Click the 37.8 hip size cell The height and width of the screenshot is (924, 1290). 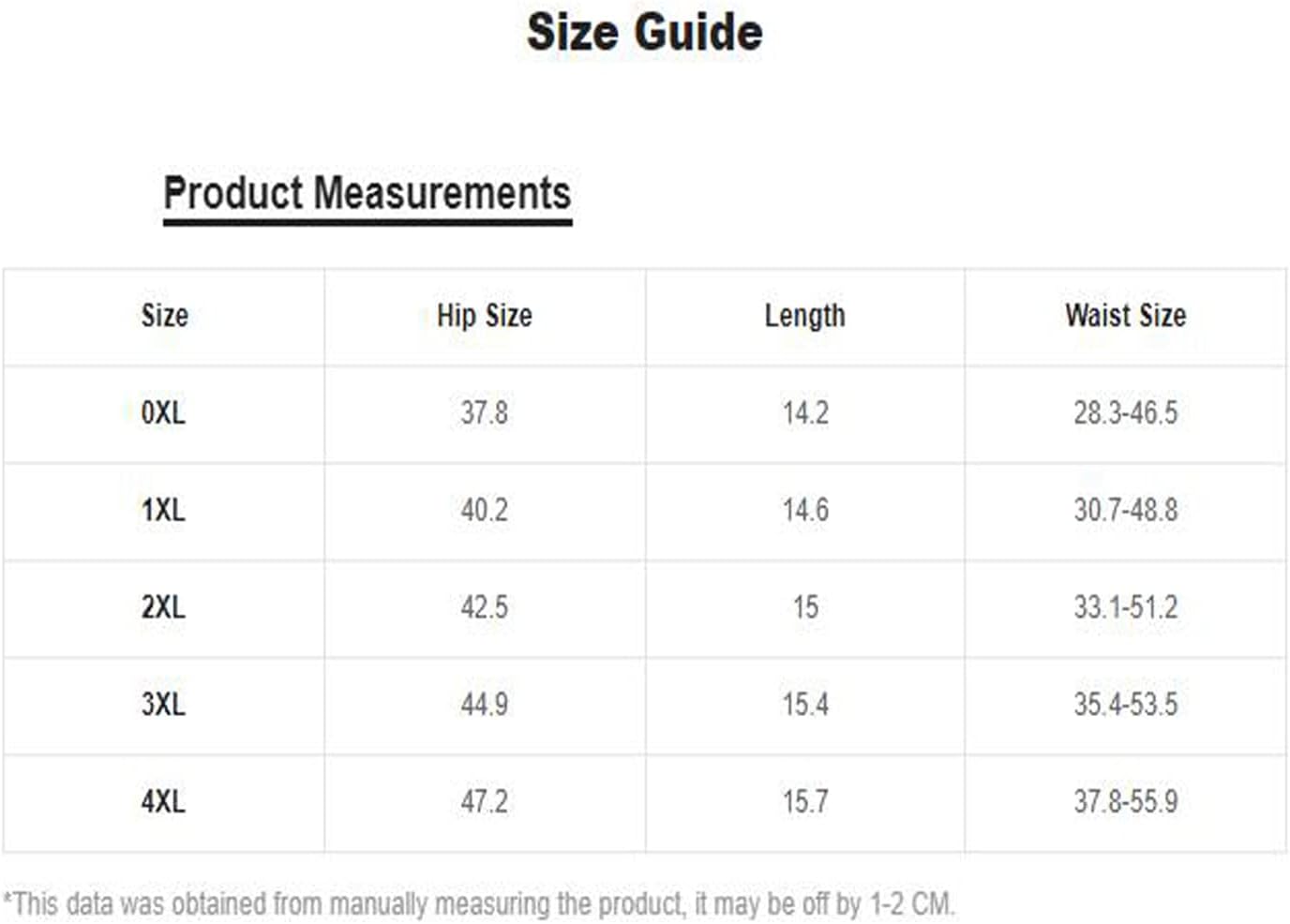tap(484, 412)
